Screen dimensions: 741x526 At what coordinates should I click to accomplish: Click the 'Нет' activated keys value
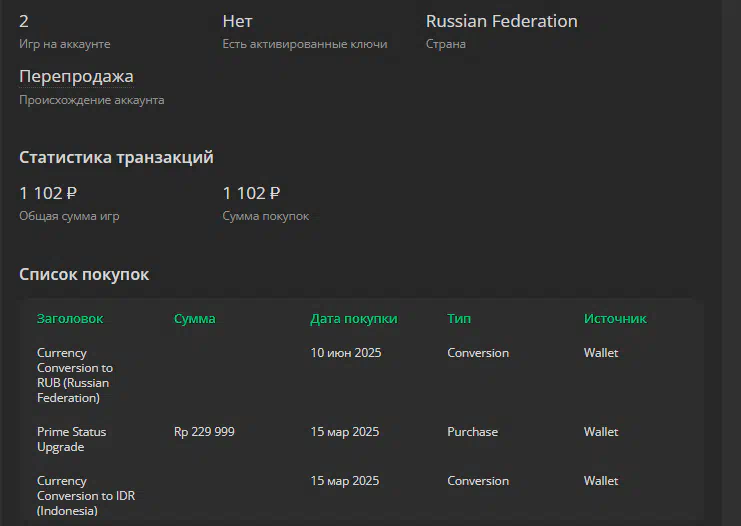click(x=237, y=21)
